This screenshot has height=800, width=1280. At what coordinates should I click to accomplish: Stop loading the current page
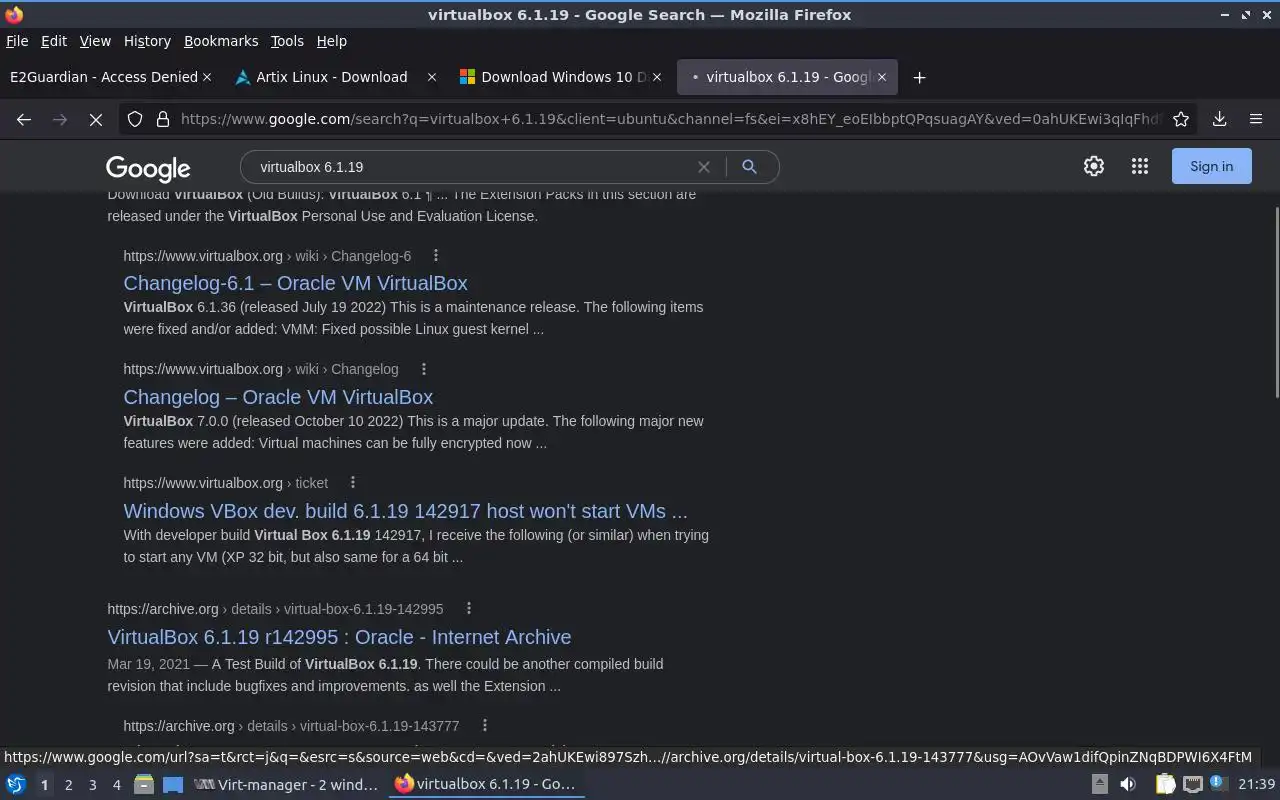click(x=96, y=119)
